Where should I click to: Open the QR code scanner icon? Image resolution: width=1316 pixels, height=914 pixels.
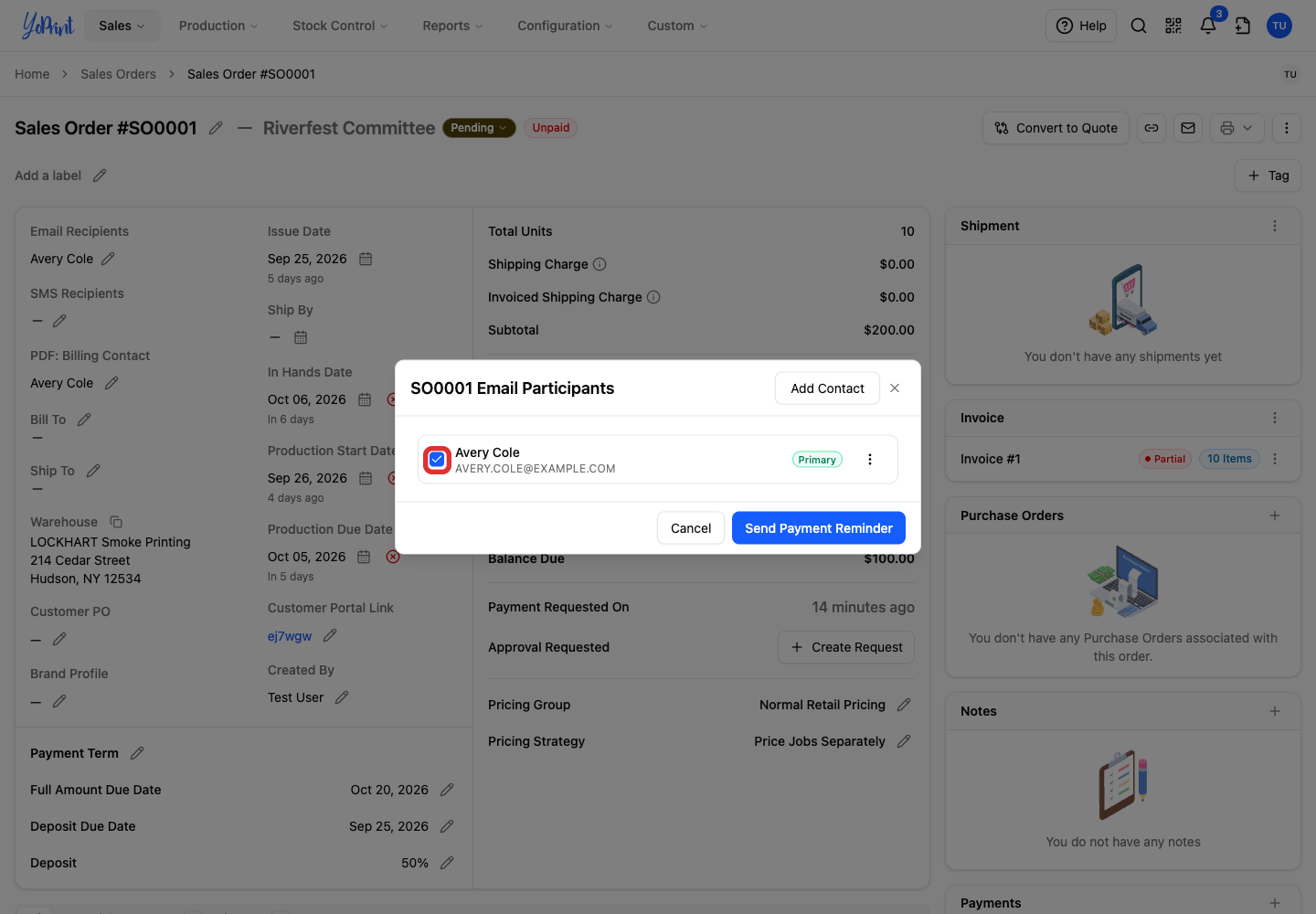point(1173,26)
